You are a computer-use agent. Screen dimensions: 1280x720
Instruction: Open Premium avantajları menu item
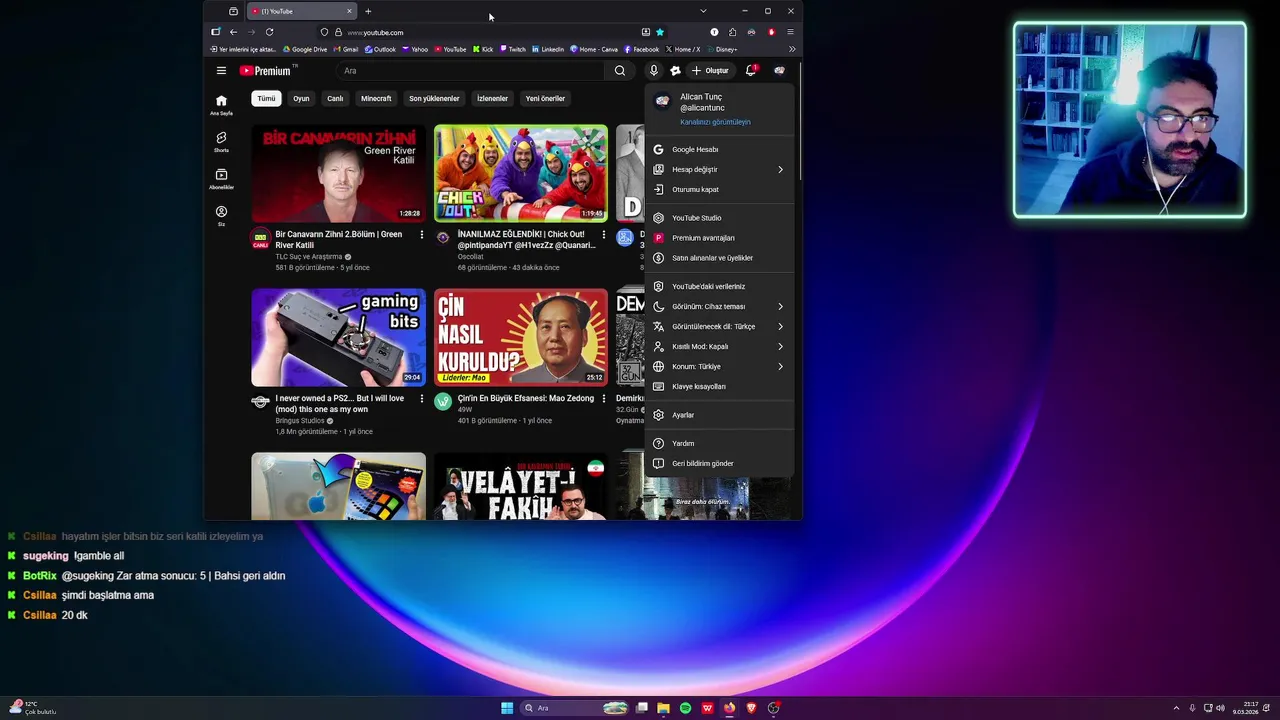(719, 238)
